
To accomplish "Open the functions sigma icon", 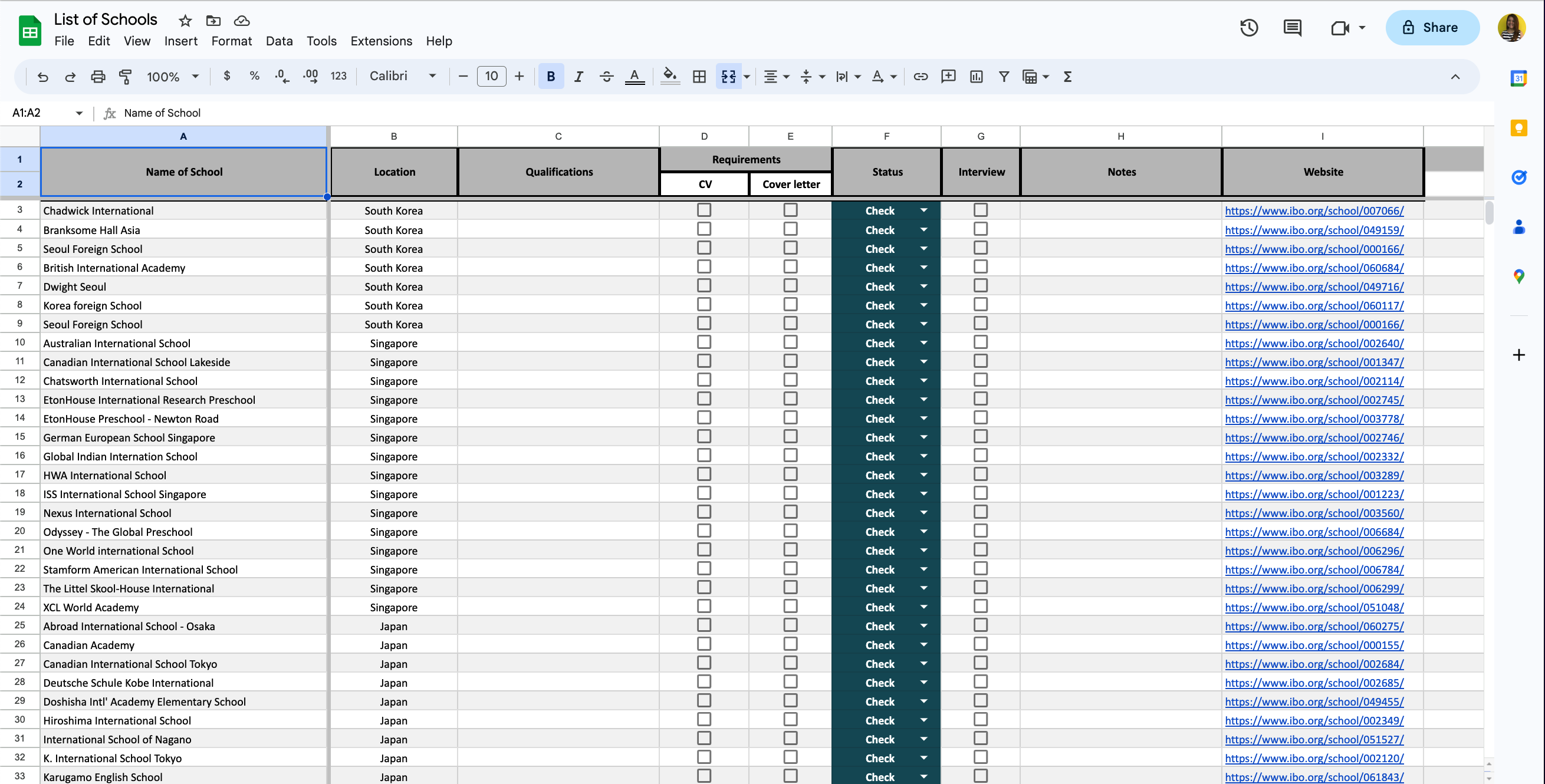I will click(1067, 76).
